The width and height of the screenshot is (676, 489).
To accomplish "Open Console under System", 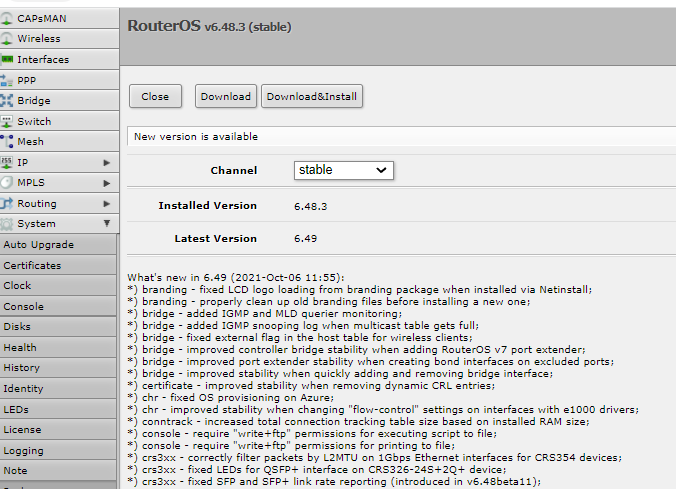I will 58,306.
